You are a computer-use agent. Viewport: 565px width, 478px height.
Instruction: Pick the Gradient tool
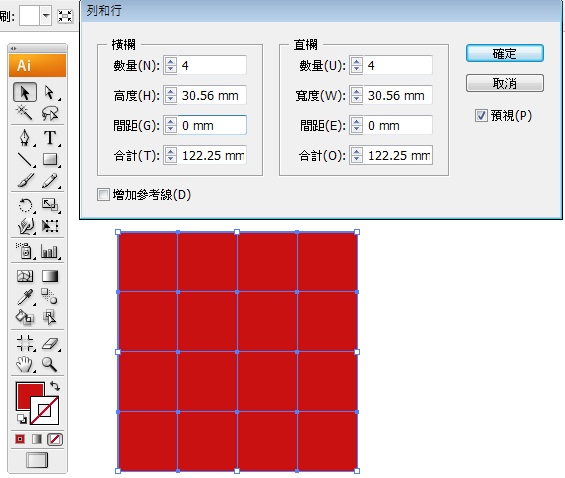click(50, 276)
